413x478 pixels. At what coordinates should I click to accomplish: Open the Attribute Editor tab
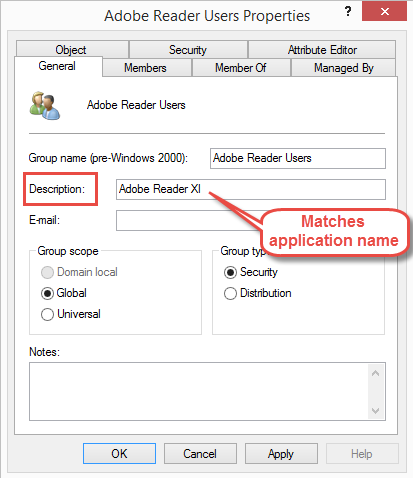click(x=322, y=50)
